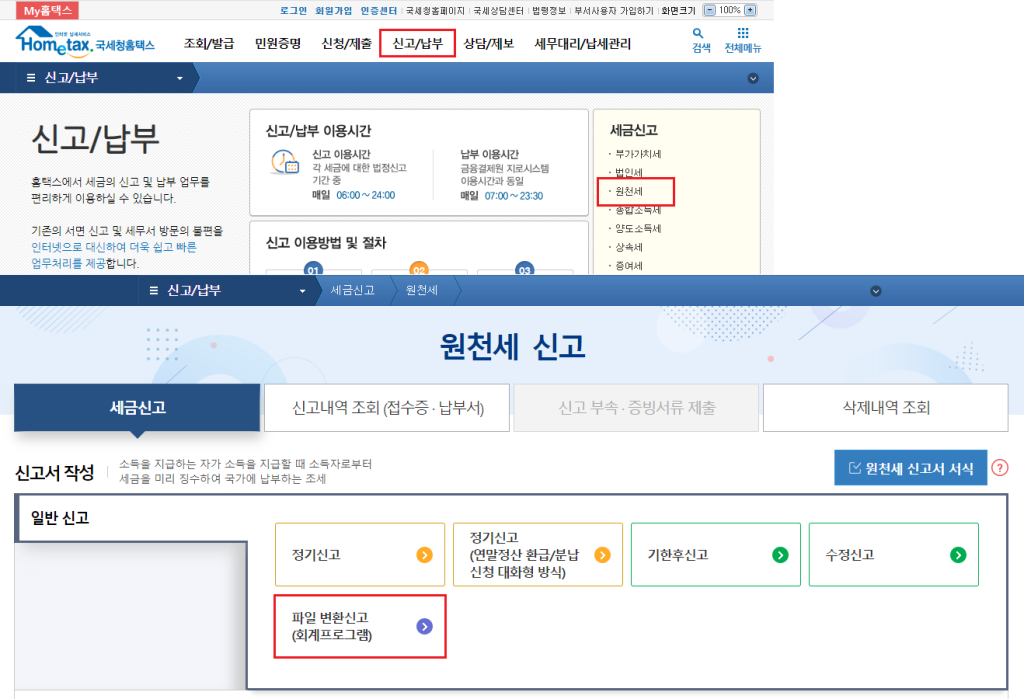Click the 로그인 link
Screen dimensions: 1024x699
[294, 10]
